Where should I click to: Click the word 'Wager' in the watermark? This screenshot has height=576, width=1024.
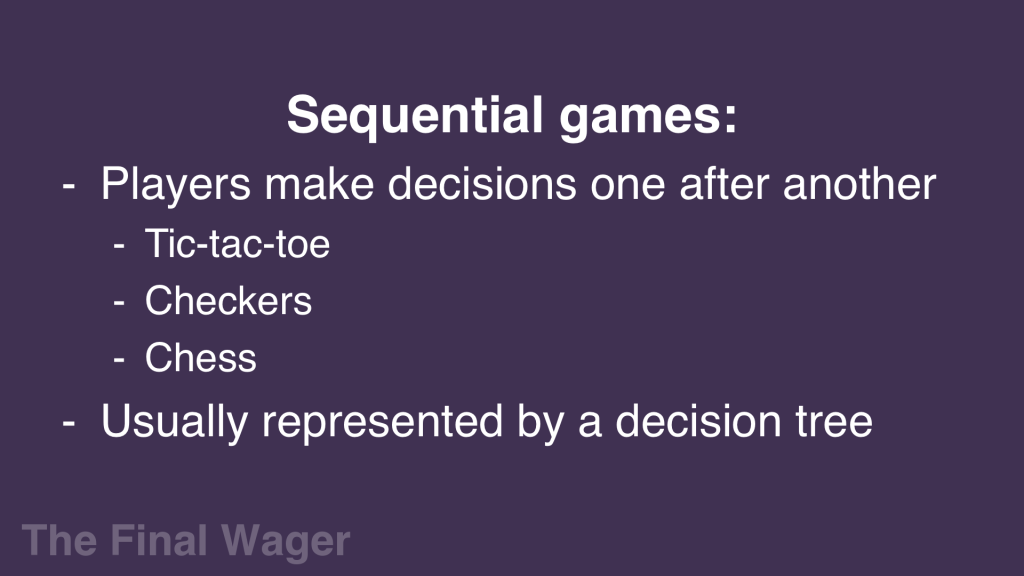(x=285, y=543)
